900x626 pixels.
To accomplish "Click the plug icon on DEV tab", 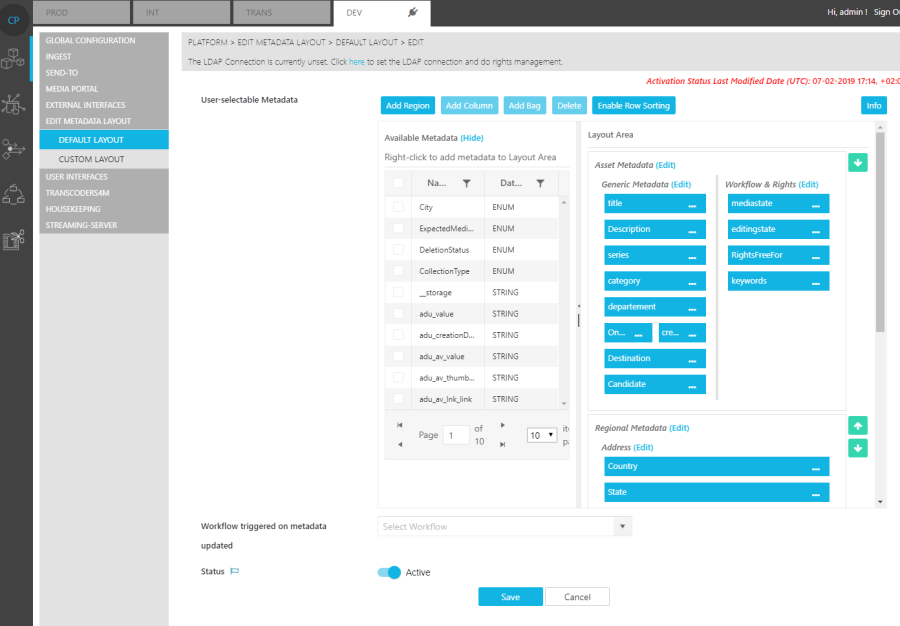I will 412,12.
